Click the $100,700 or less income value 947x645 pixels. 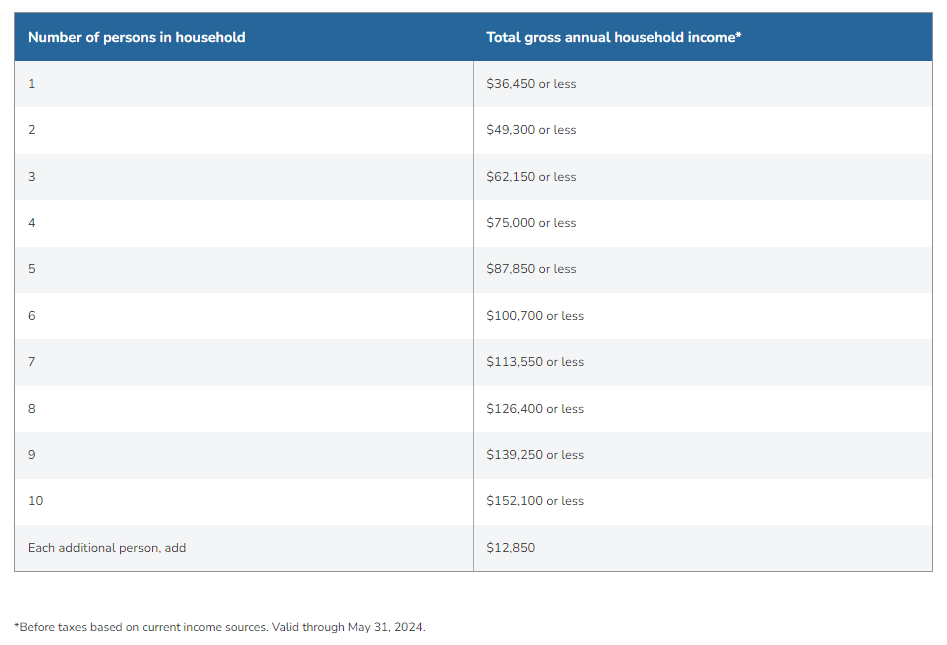(x=535, y=316)
